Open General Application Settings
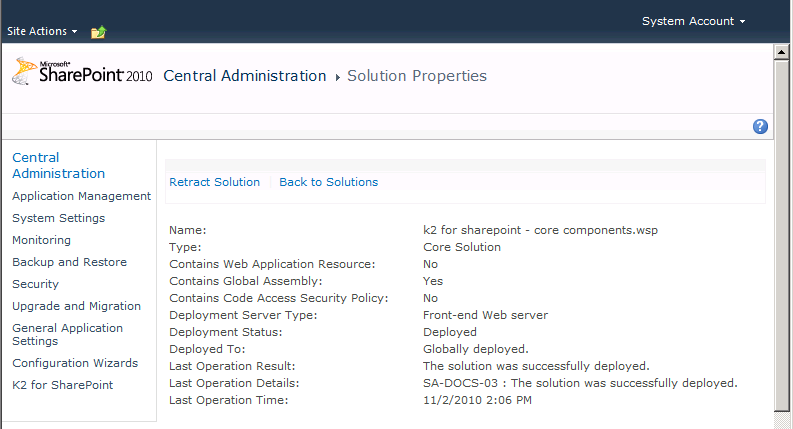 click(67, 334)
